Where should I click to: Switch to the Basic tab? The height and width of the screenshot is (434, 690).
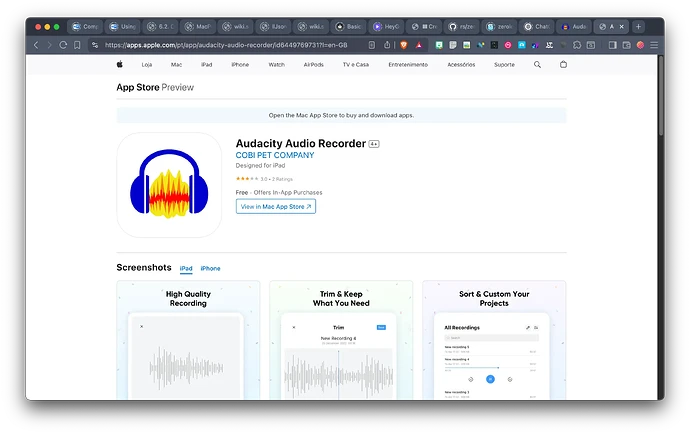349,26
